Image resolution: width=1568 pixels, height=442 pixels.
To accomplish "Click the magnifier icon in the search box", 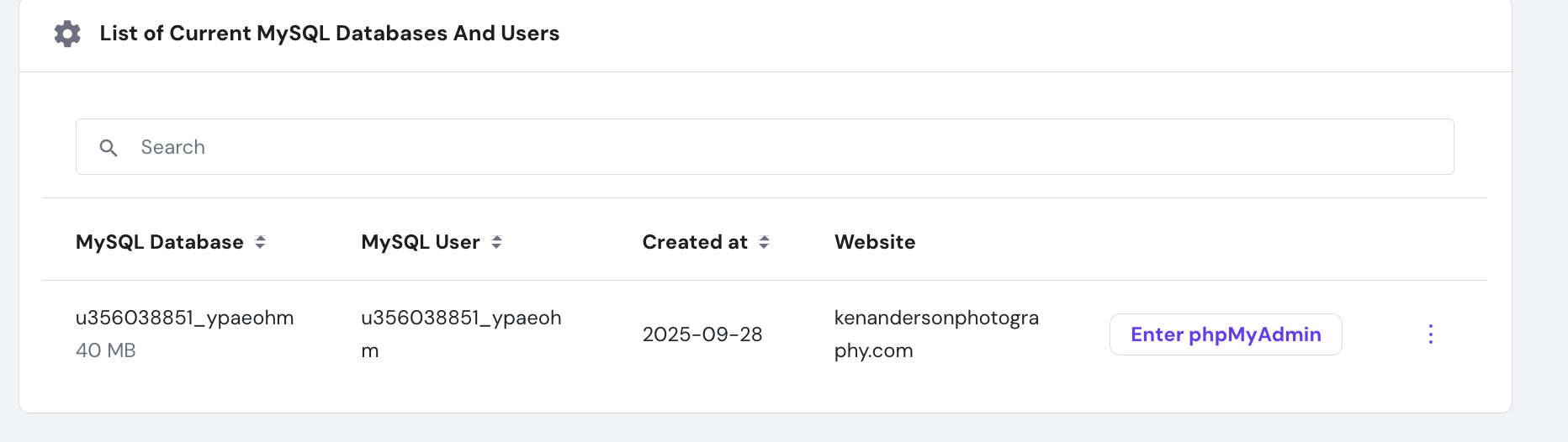I will click(109, 148).
